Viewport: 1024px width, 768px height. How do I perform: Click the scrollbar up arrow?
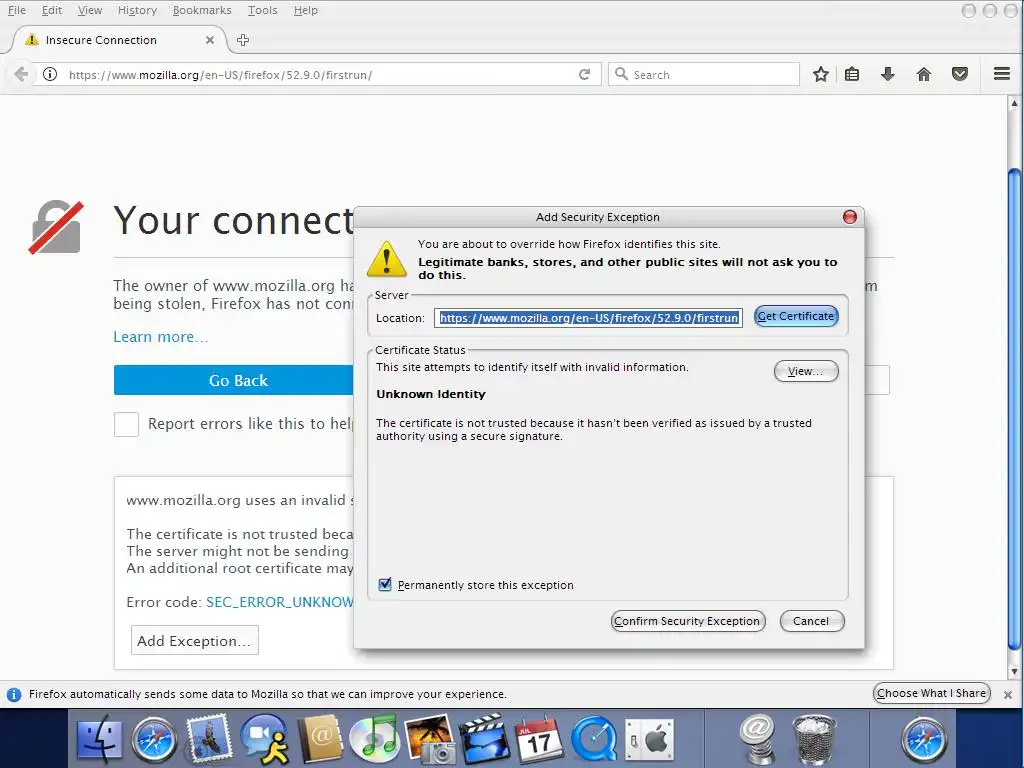tap(1014, 103)
